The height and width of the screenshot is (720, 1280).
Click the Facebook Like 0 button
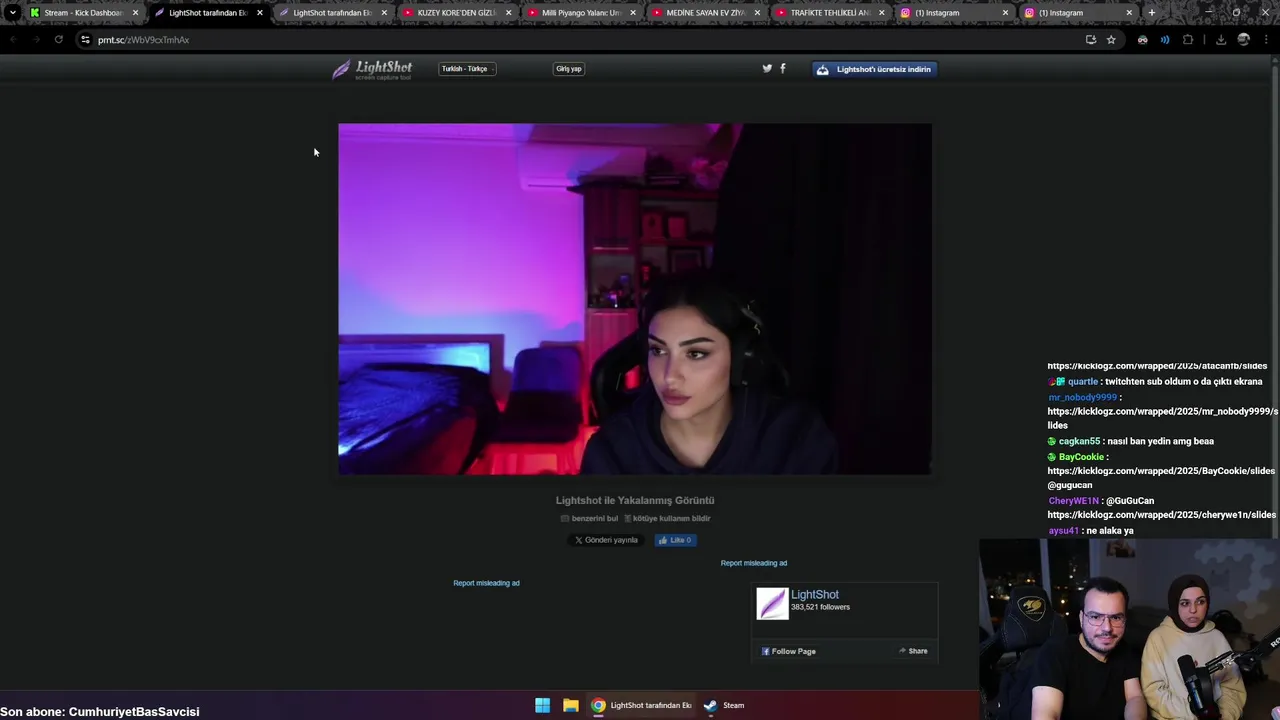675,540
